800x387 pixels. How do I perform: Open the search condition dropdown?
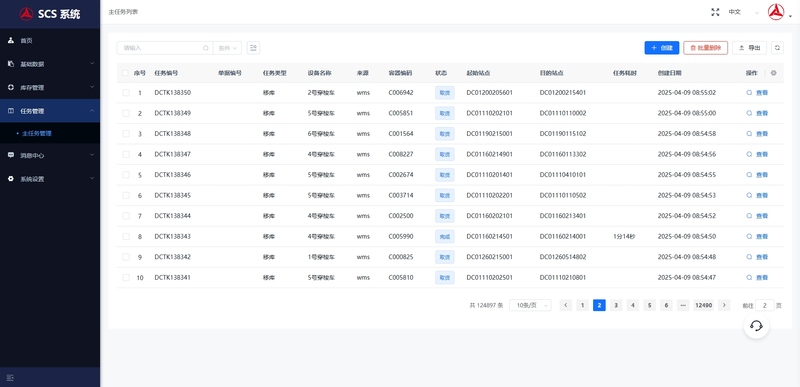(x=228, y=48)
